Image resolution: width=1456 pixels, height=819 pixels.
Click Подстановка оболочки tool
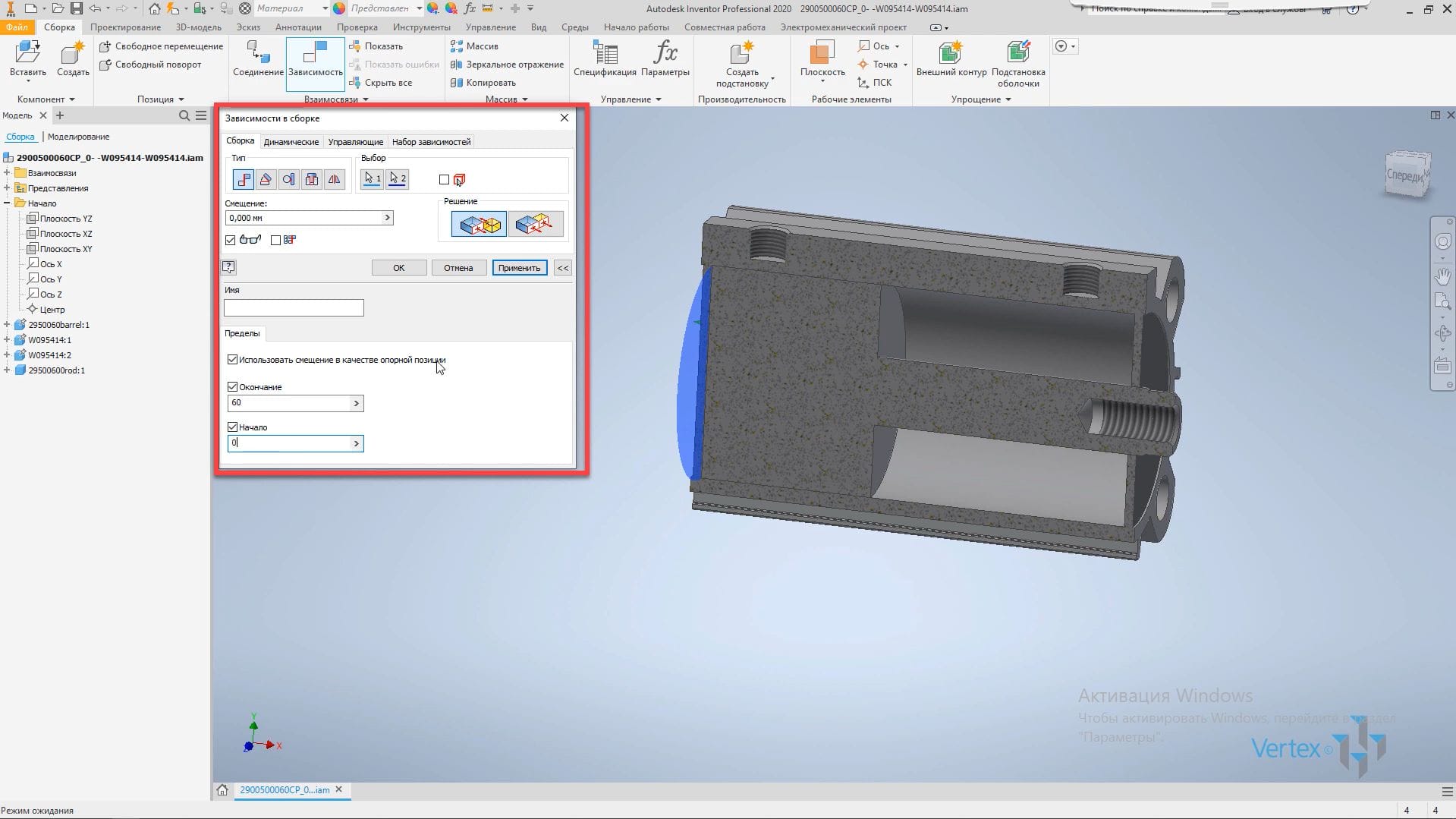pos(1018,65)
